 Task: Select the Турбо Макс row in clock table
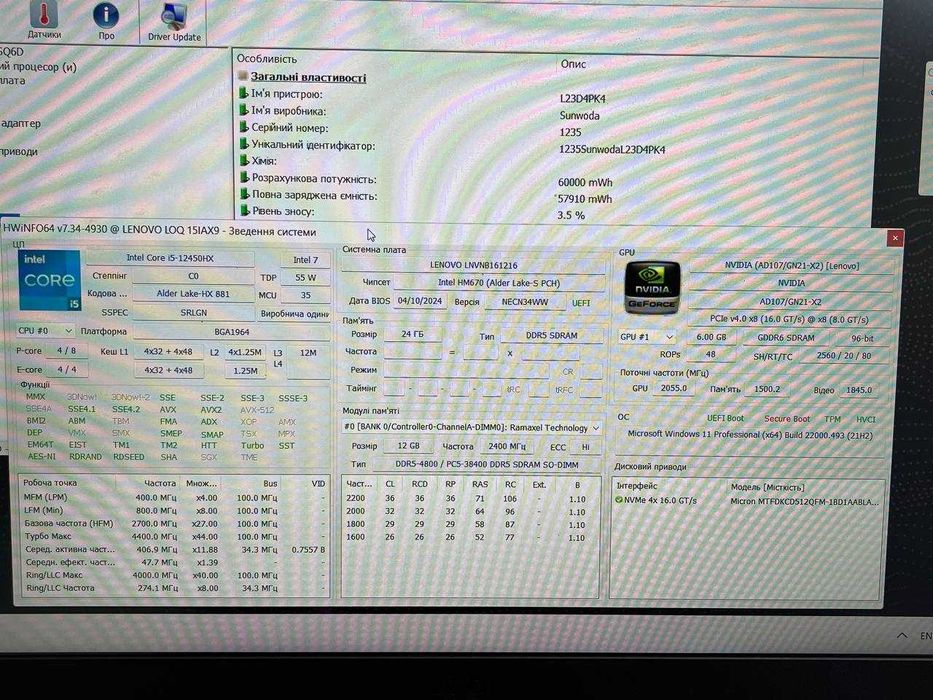(174, 536)
